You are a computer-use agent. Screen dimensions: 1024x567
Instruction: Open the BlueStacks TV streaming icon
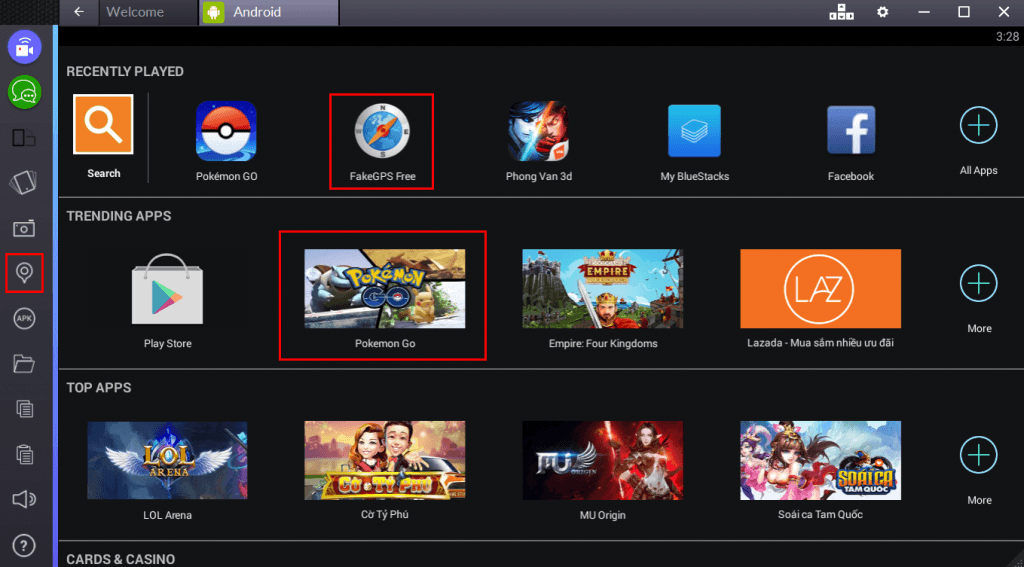25,47
